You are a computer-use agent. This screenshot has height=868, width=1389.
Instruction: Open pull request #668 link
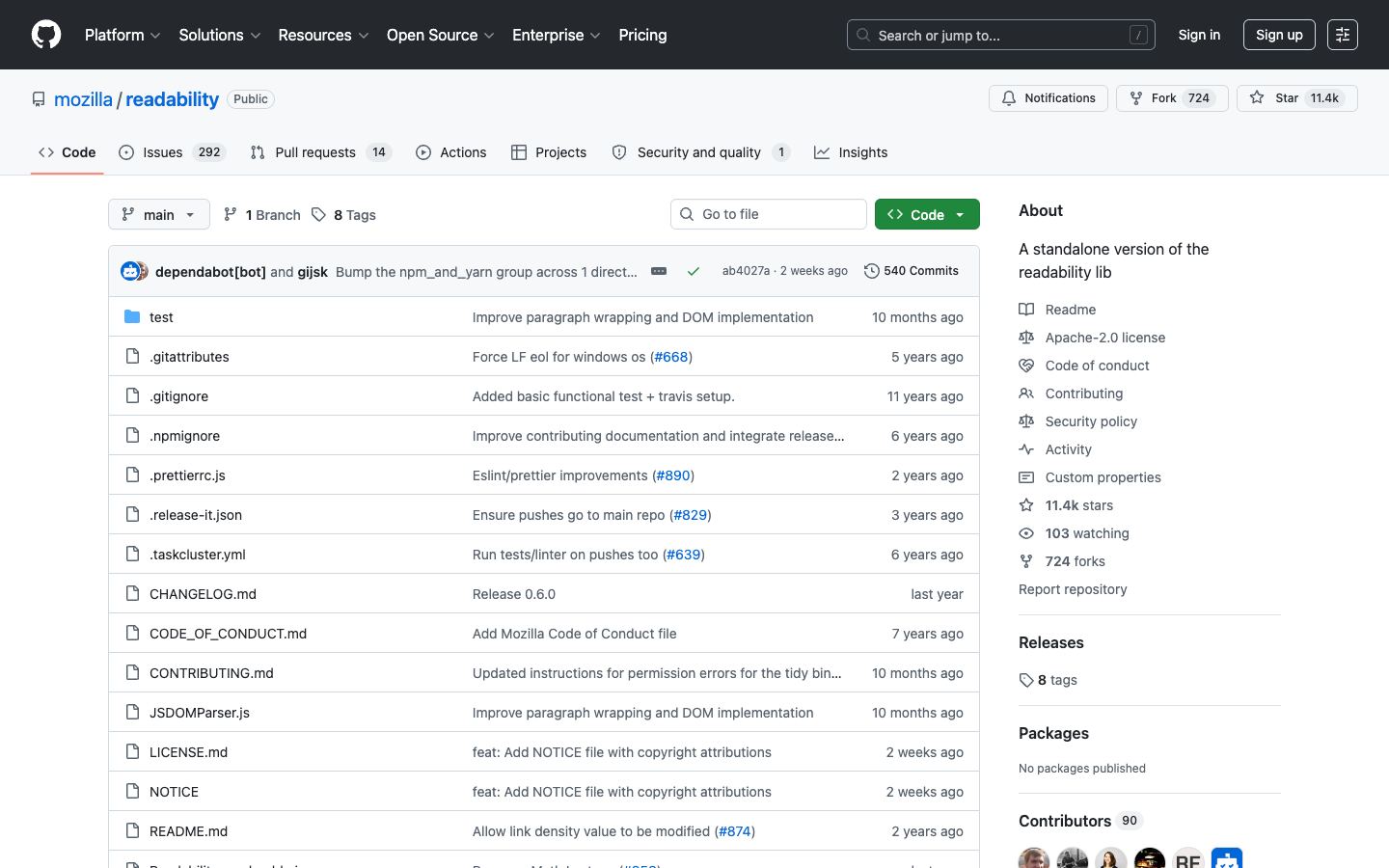click(671, 357)
